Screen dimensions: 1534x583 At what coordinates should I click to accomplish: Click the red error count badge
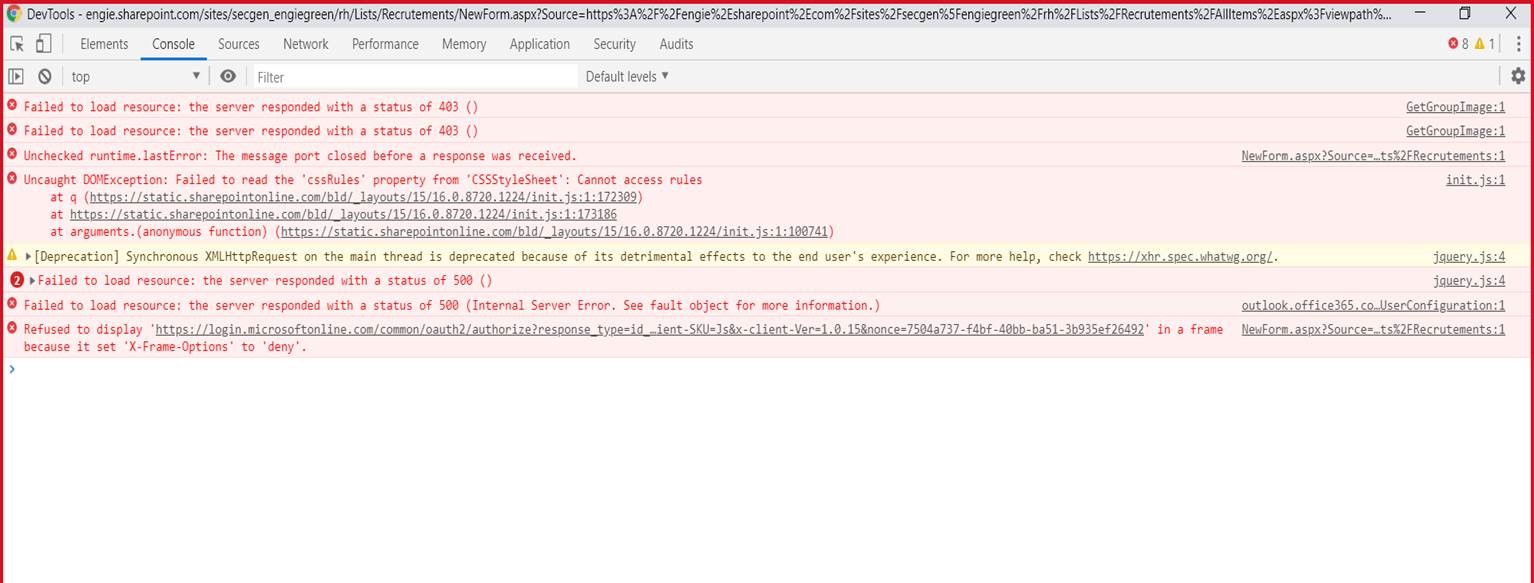(x=1459, y=44)
